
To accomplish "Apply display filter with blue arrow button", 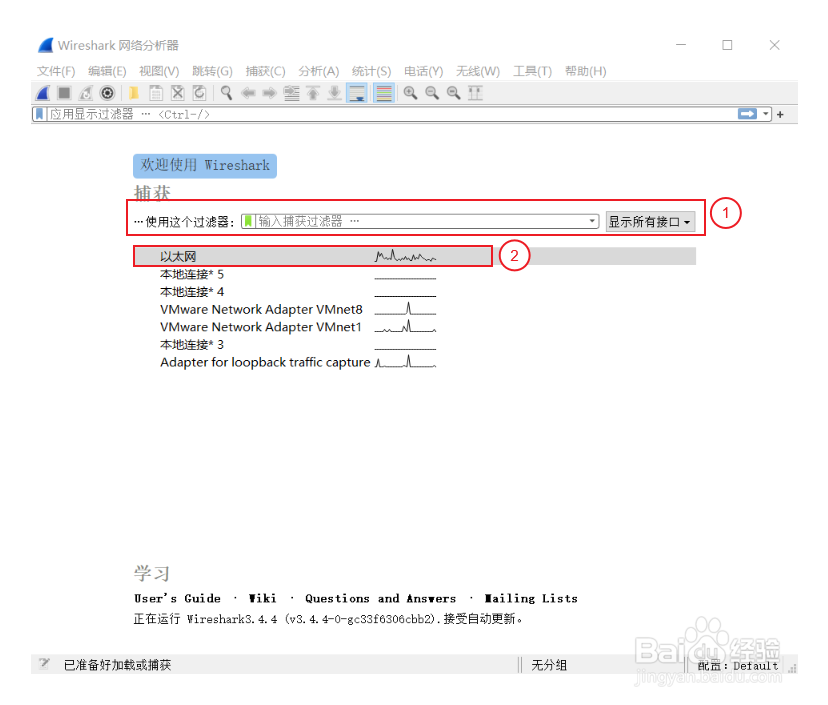I will tap(747, 114).
